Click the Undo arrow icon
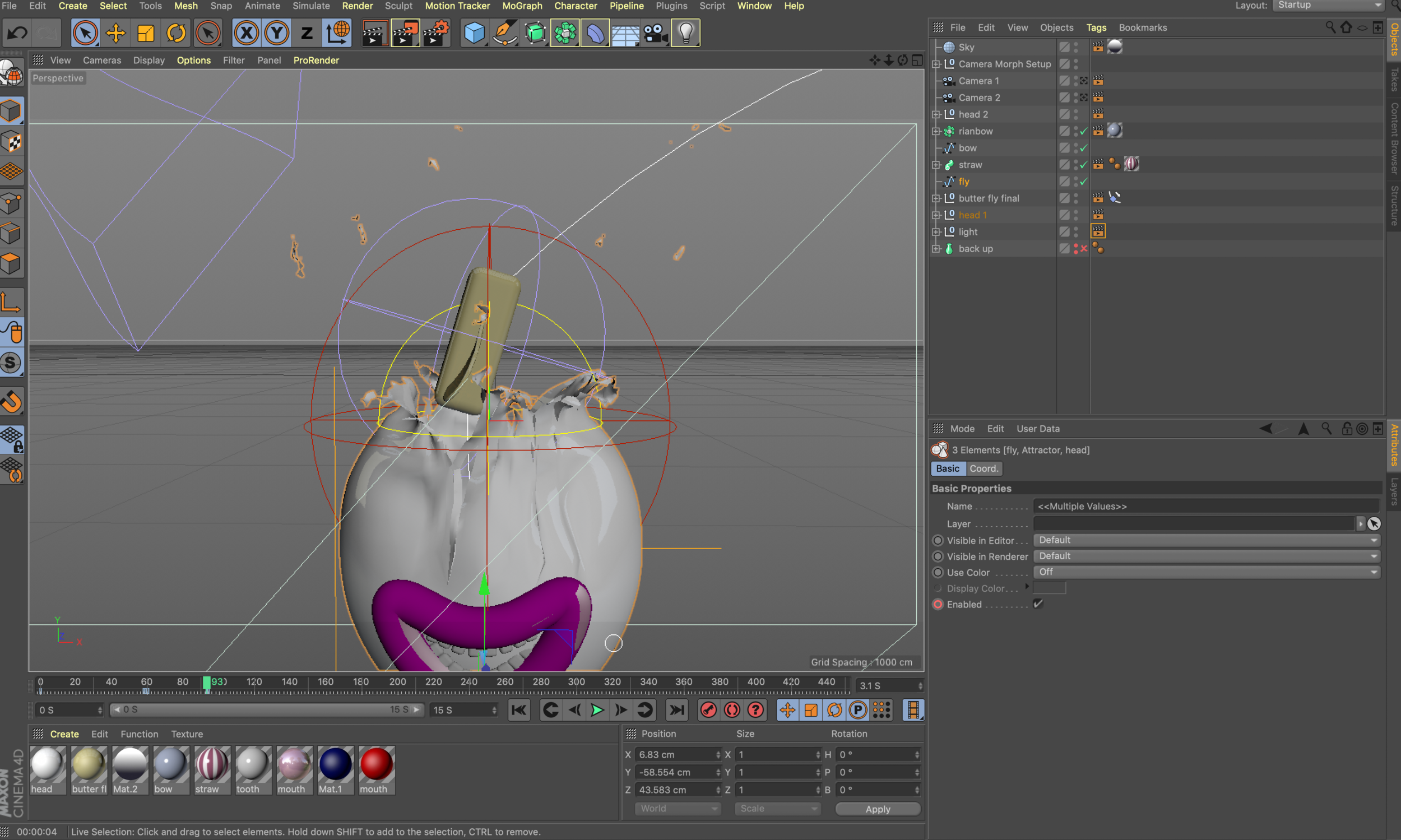Image resolution: width=1401 pixels, height=840 pixels. 17,33
